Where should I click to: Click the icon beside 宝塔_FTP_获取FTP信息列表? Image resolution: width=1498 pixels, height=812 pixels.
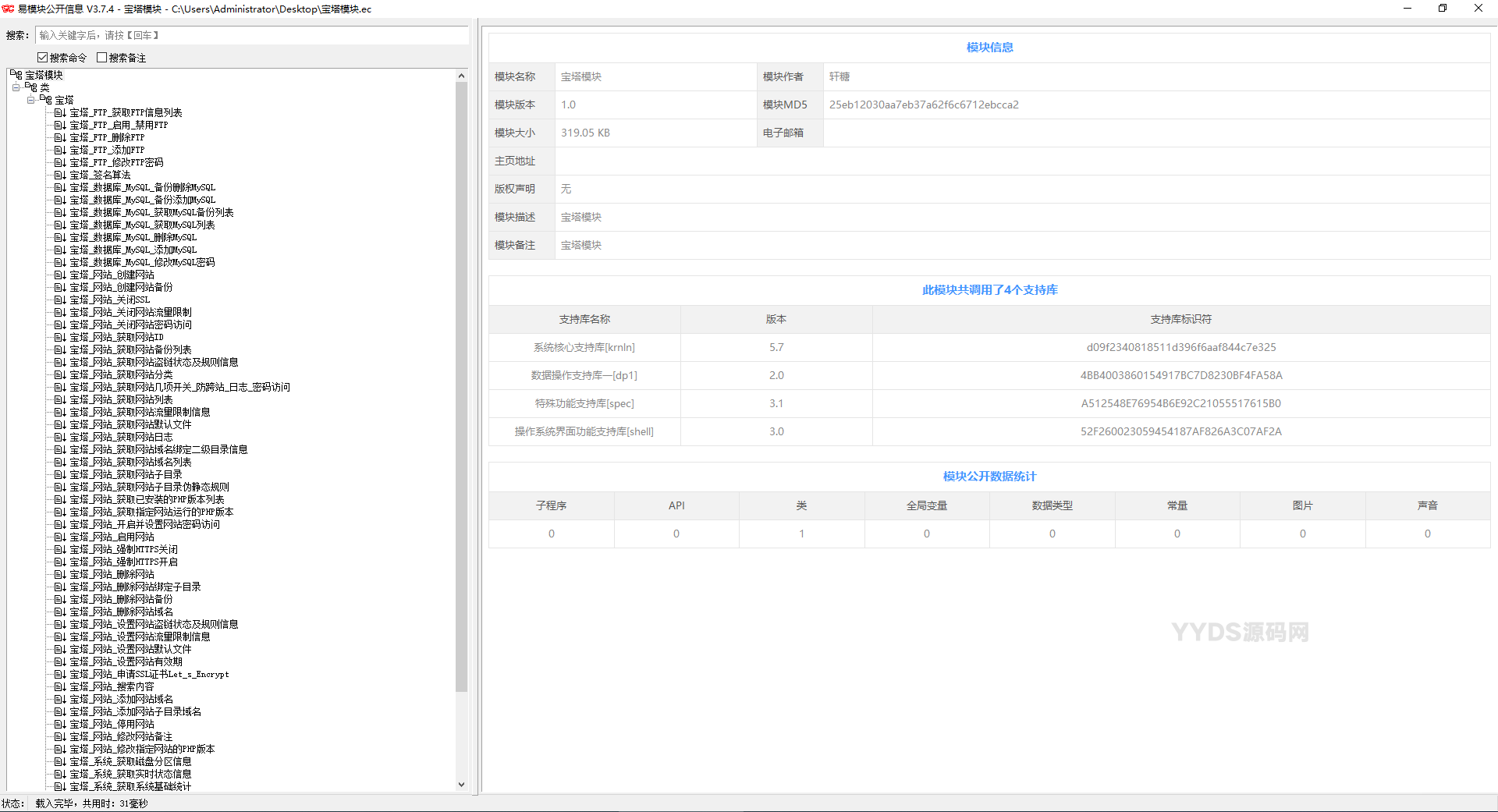[x=60, y=113]
